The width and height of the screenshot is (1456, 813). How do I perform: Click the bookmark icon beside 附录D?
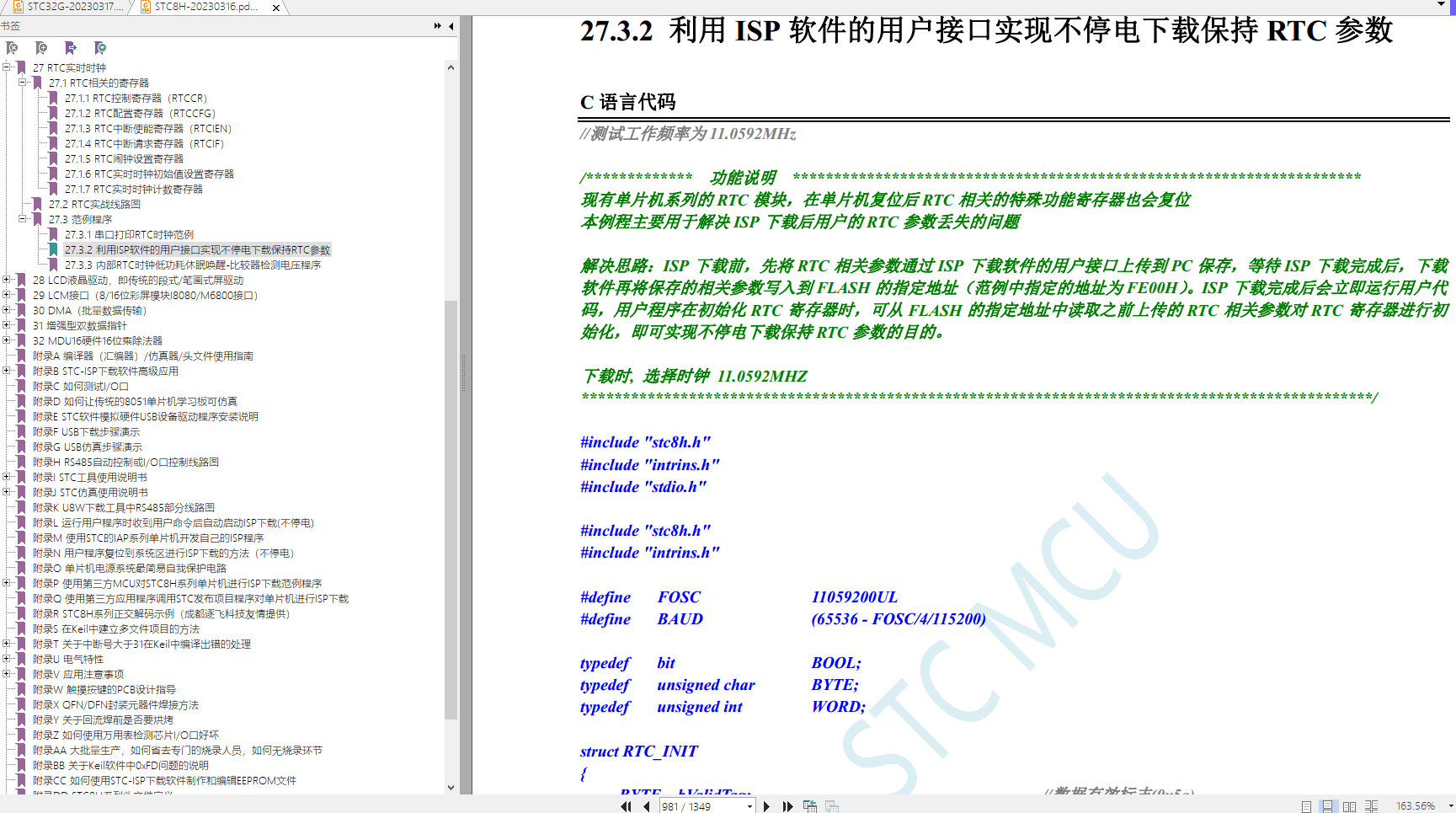pos(22,401)
